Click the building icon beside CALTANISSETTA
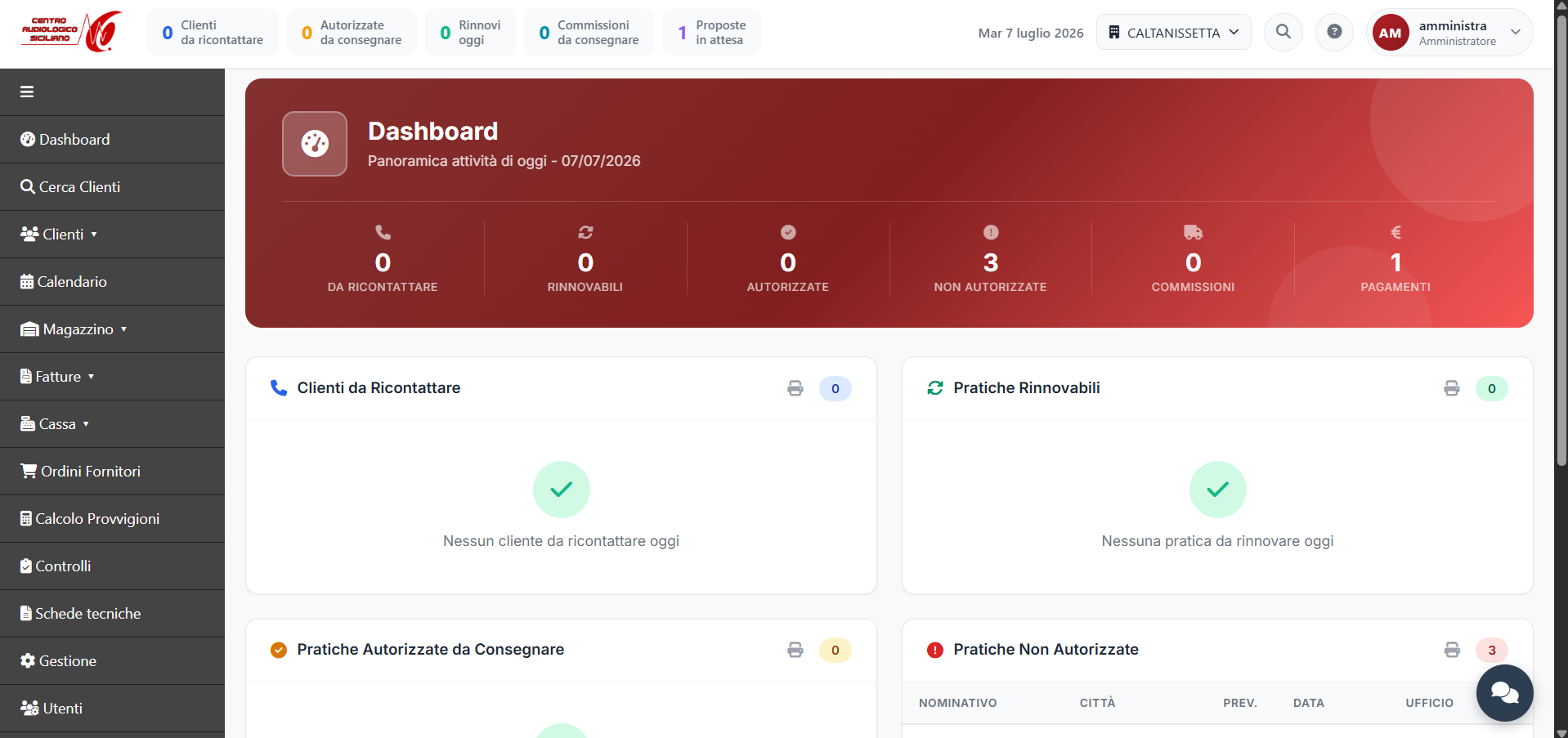The image size is (1568, 738). [x=1114, y=33]
